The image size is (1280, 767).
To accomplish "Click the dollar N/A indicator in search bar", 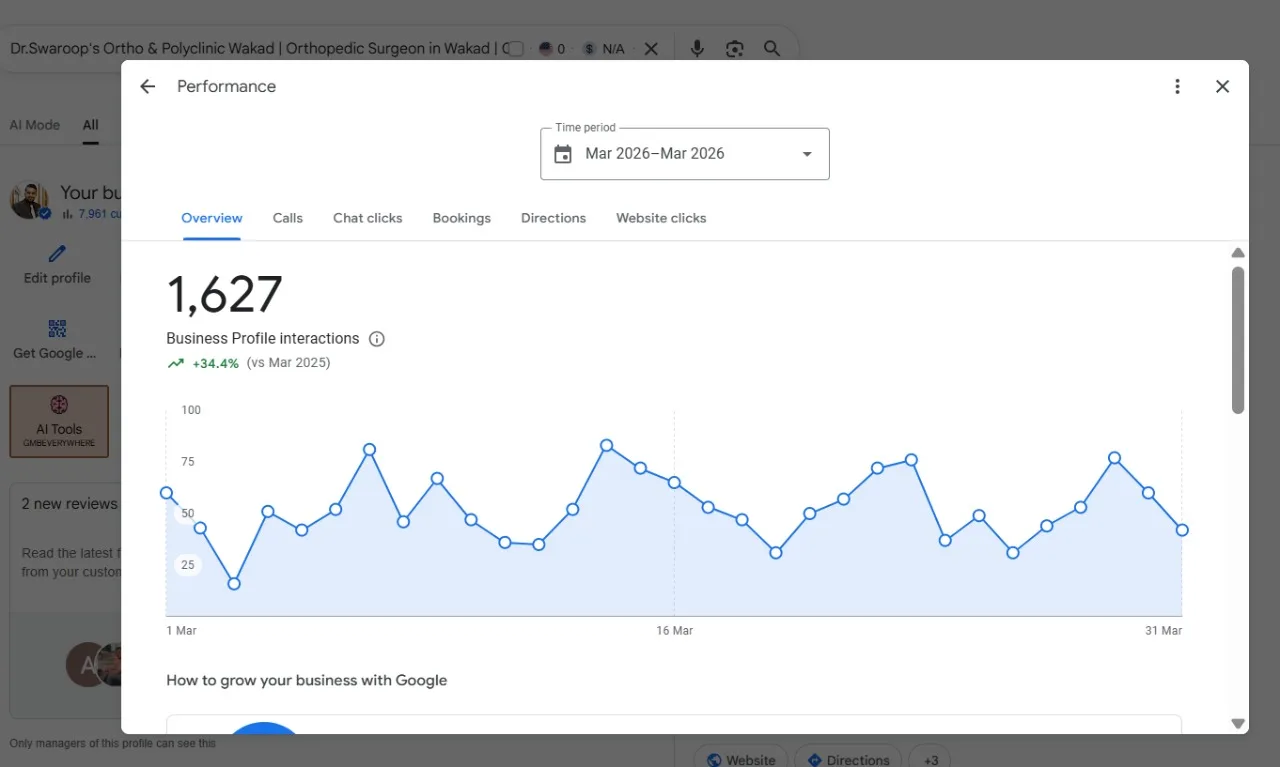I will [603, 49].
